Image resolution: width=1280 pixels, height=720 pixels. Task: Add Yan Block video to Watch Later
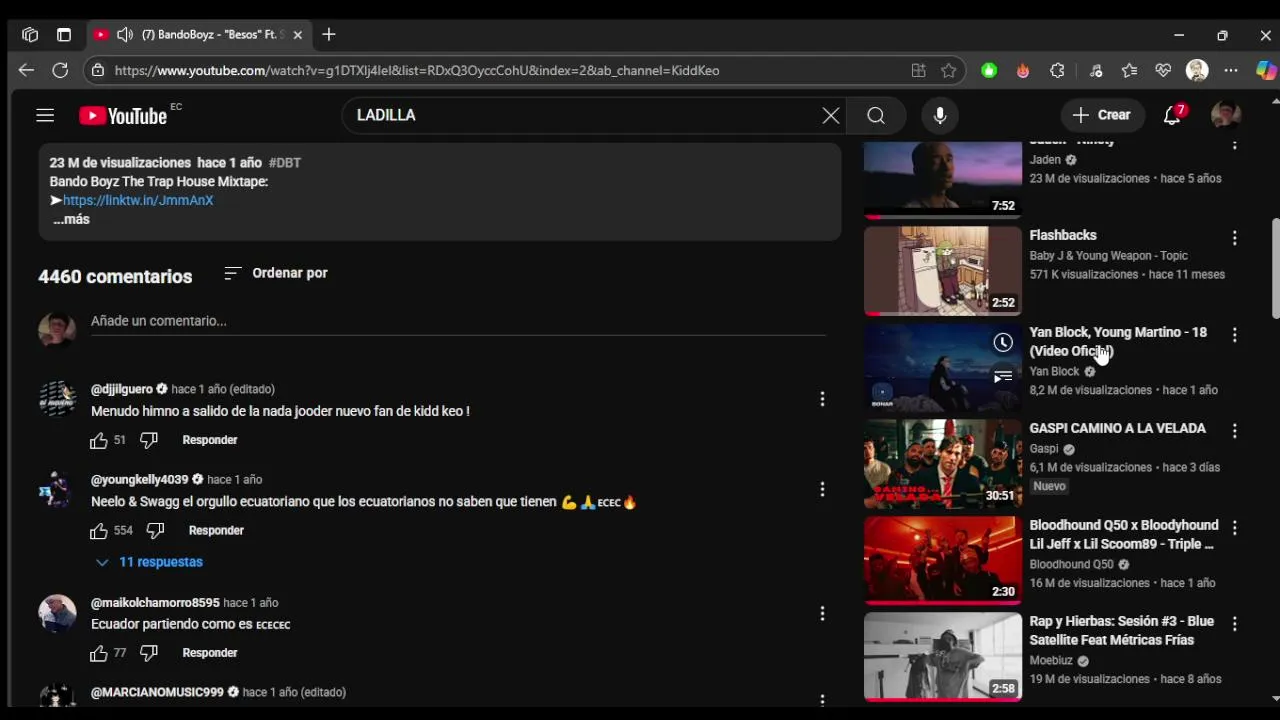click(1003, 343)
